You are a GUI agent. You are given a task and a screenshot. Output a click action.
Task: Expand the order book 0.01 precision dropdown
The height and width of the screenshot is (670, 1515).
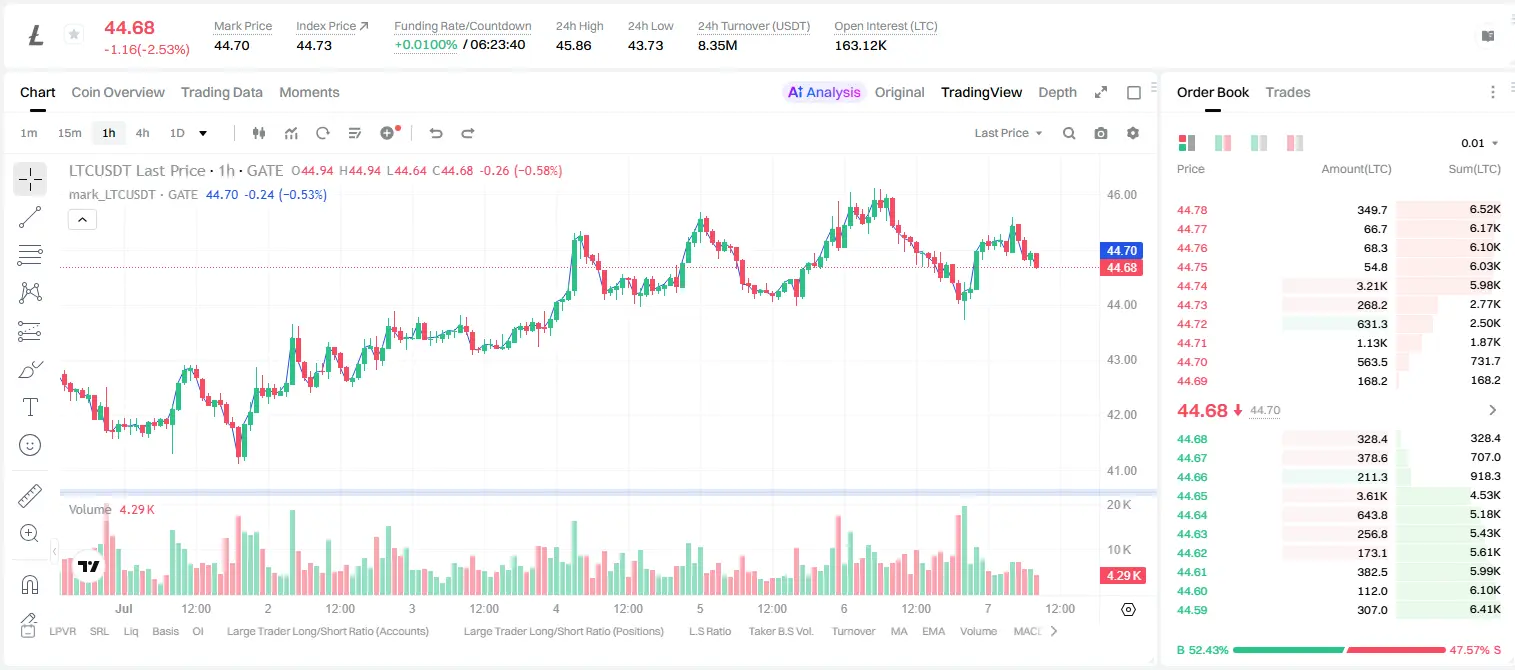[x=1480, y=143]
